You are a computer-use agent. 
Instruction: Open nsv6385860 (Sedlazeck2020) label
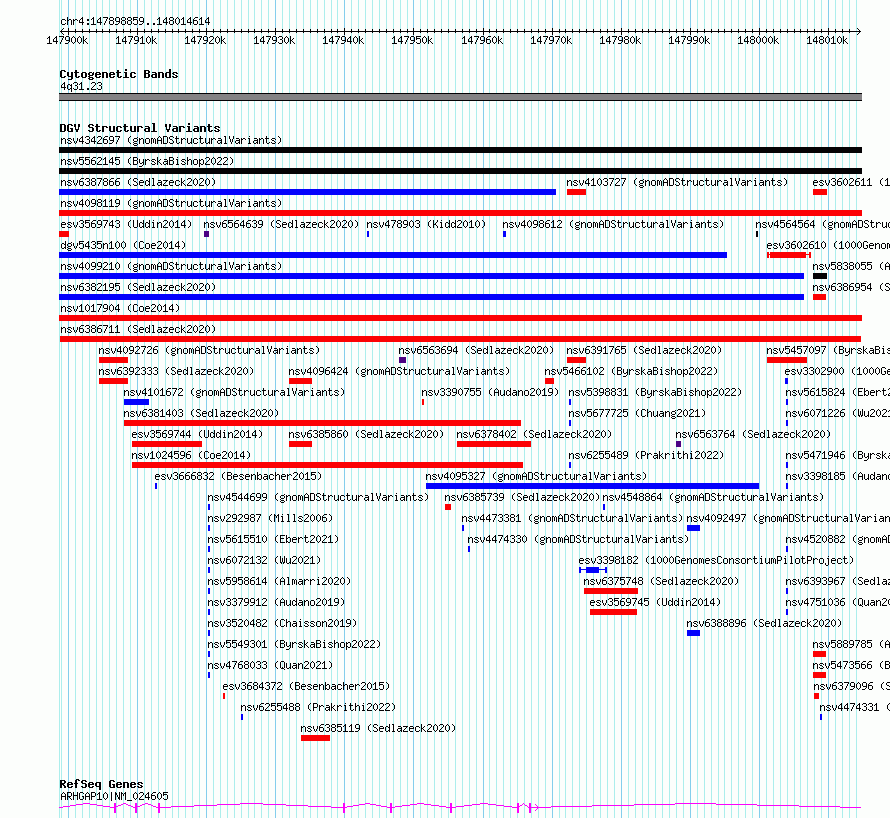click(x=366, y=434)
